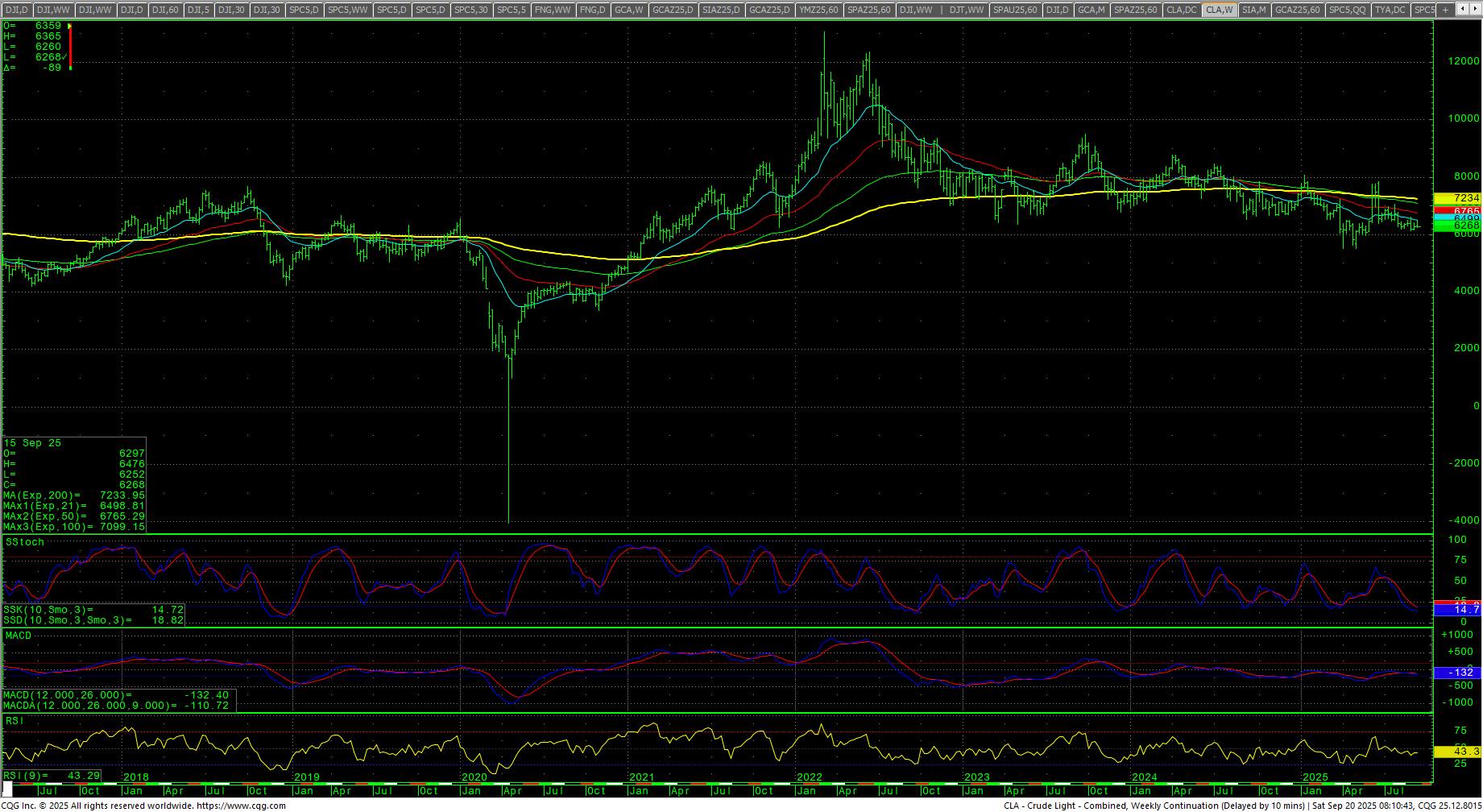Click the RSI study label
Screen dimensions: 1483x812
point(14,721)
